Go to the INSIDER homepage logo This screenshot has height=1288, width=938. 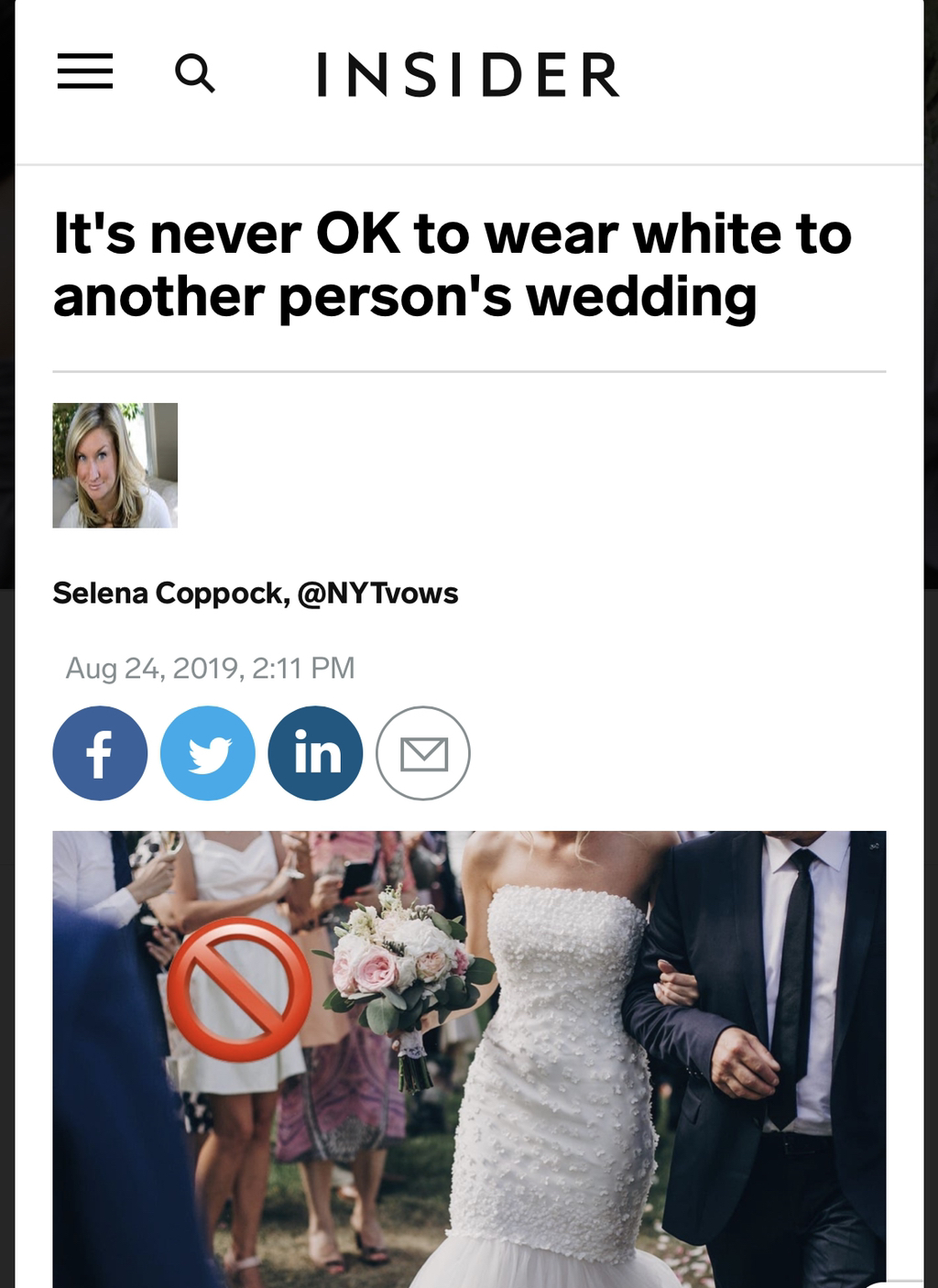click(x=468, y=74)
